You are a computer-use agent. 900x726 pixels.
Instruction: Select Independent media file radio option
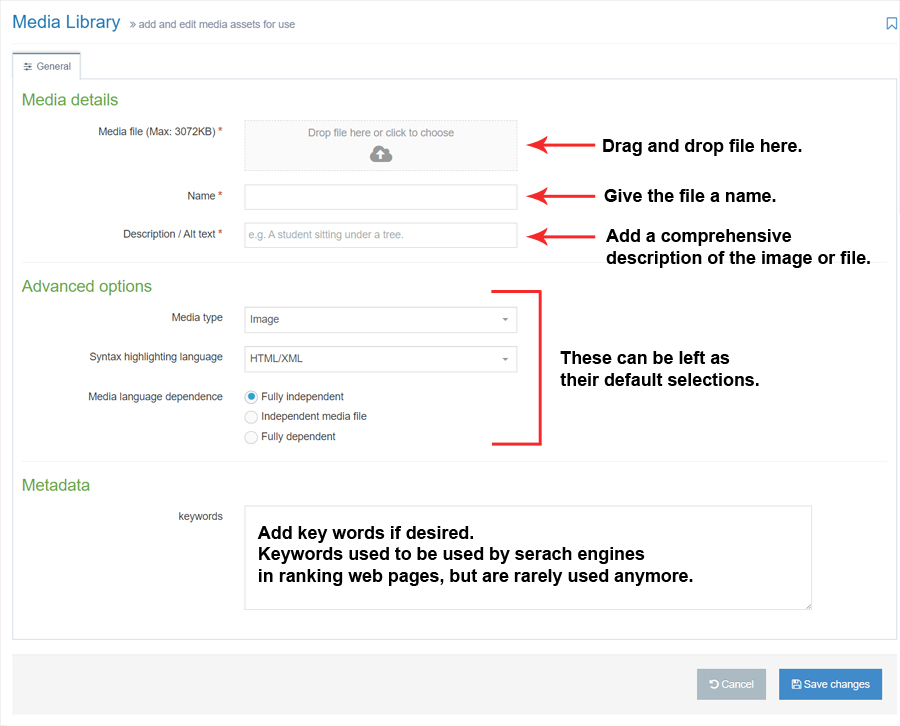tap(251, 417)
